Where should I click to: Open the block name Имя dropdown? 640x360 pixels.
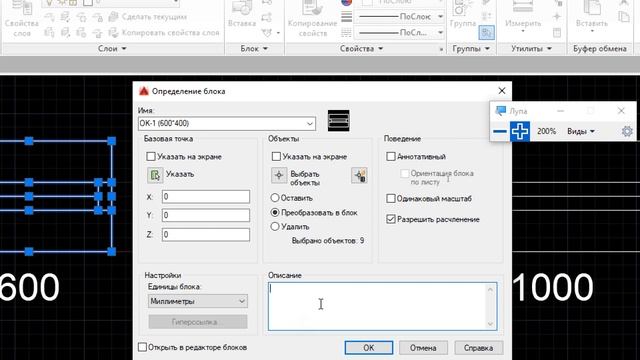point(309,123)
